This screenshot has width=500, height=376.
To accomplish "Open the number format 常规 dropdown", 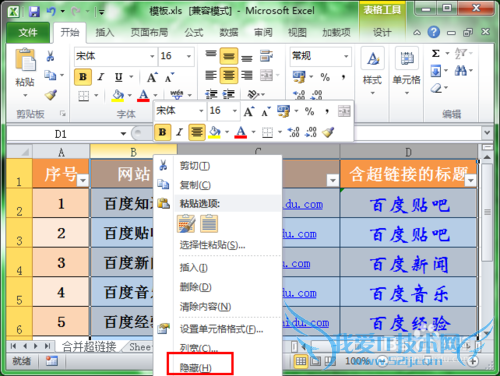I will (x=346, y=56).
